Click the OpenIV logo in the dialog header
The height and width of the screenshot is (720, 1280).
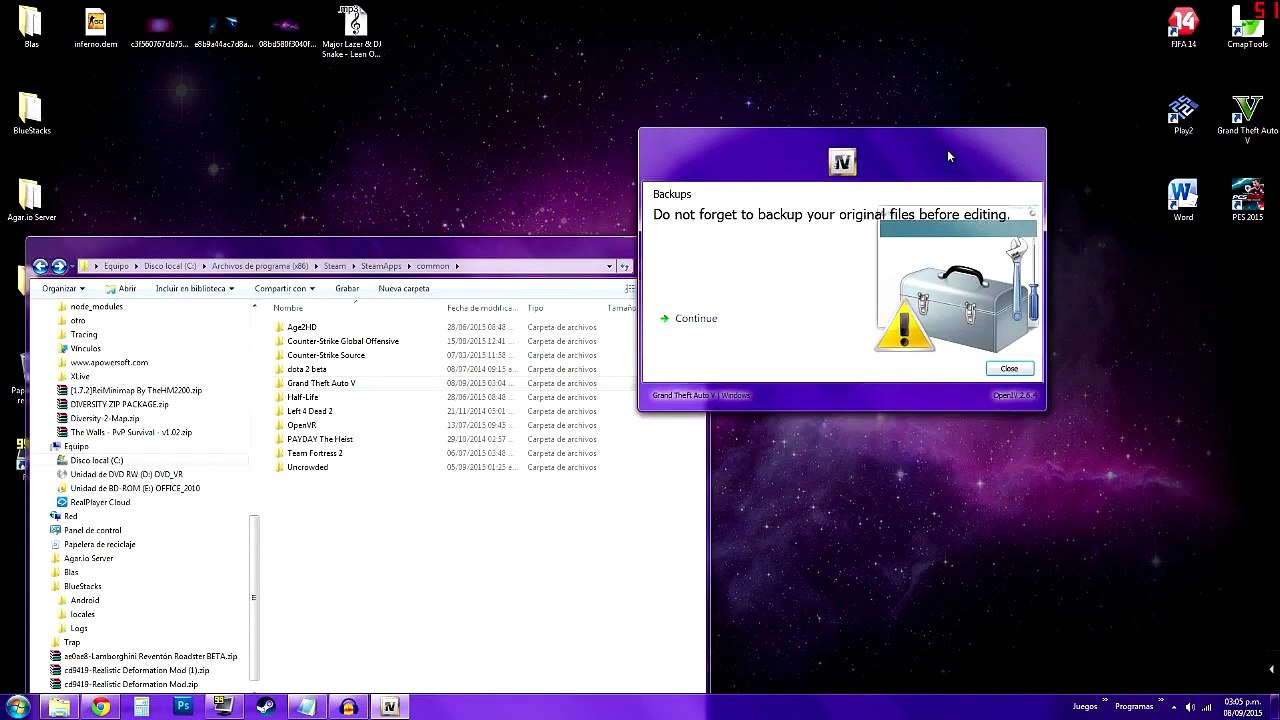point(842,162)
